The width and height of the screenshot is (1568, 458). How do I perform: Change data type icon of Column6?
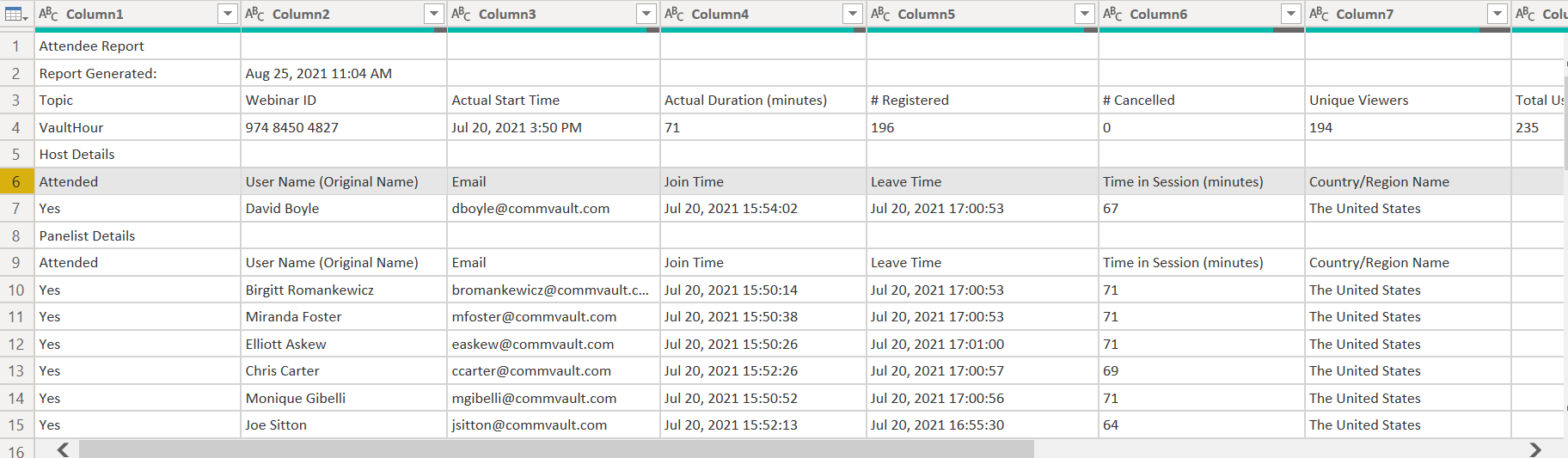click(1112, 14)
